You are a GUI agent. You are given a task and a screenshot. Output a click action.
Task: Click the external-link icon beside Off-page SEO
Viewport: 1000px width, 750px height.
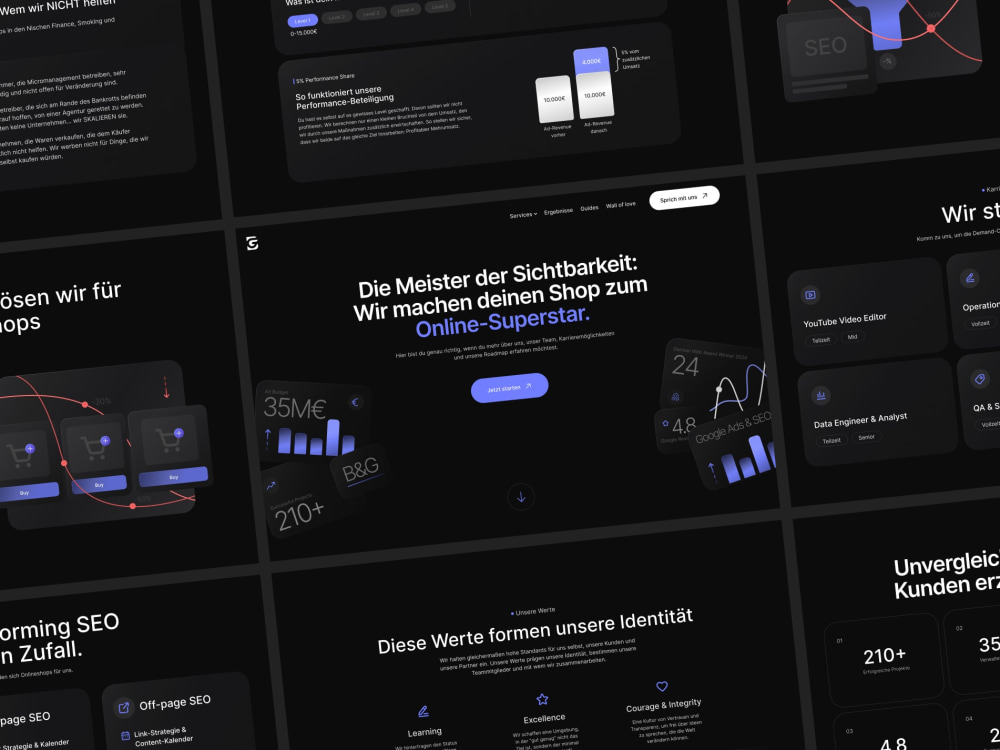[124, 707]
